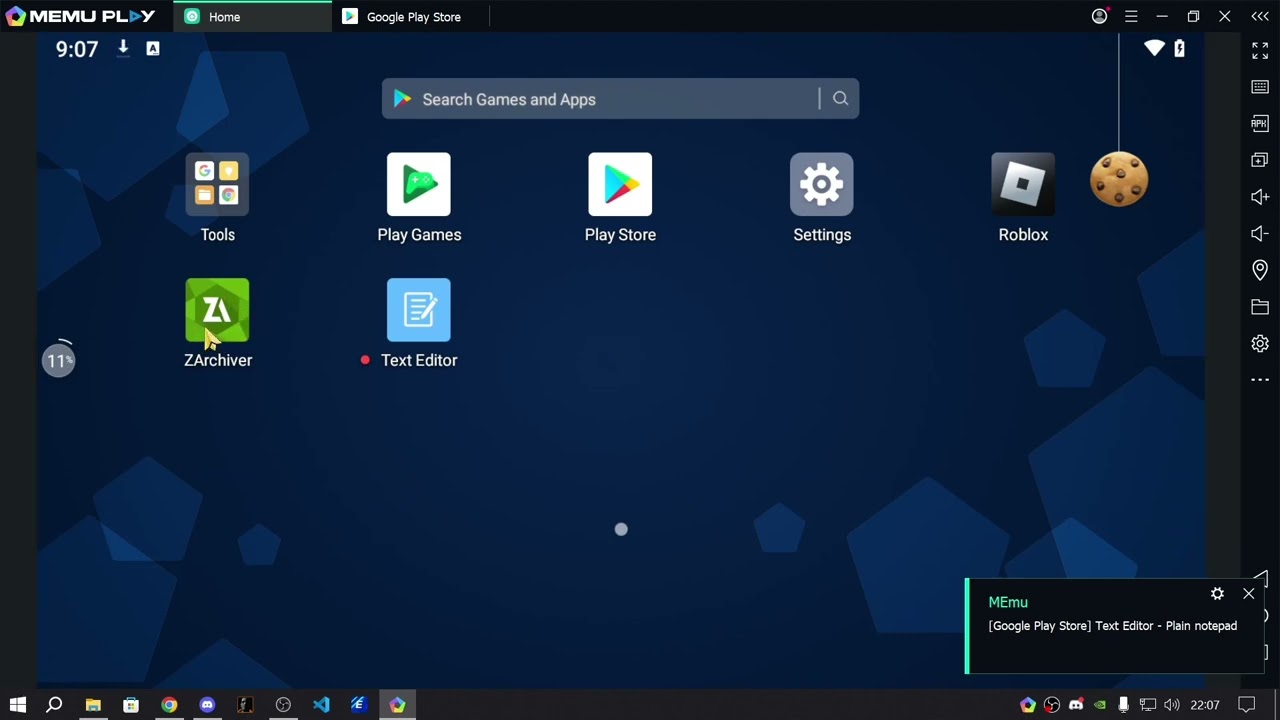Open Microsoft Store from taskbar
This screenshot has height=720, width=1280.
(131, 705)
